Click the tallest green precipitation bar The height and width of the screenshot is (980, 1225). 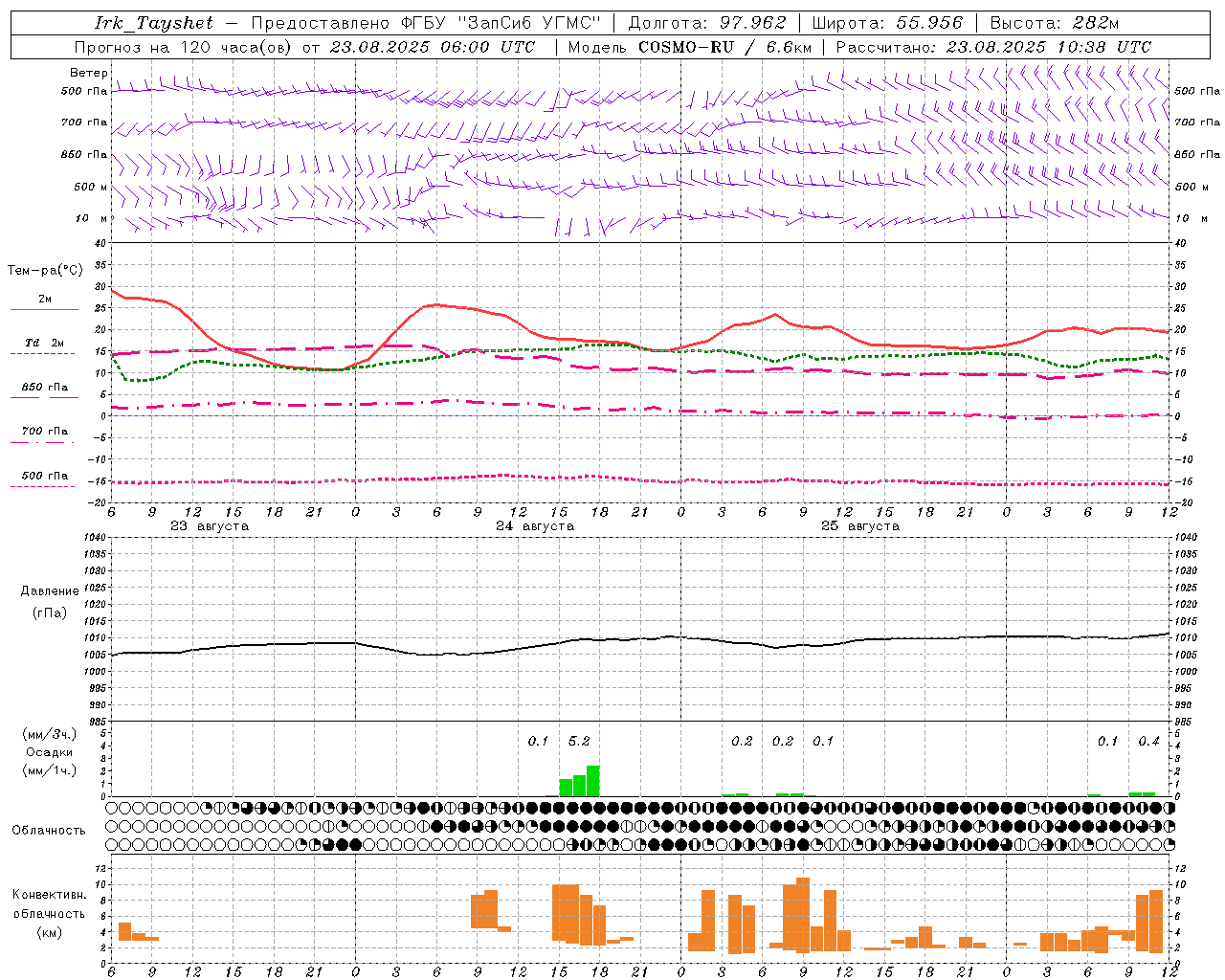pos(593,781)
